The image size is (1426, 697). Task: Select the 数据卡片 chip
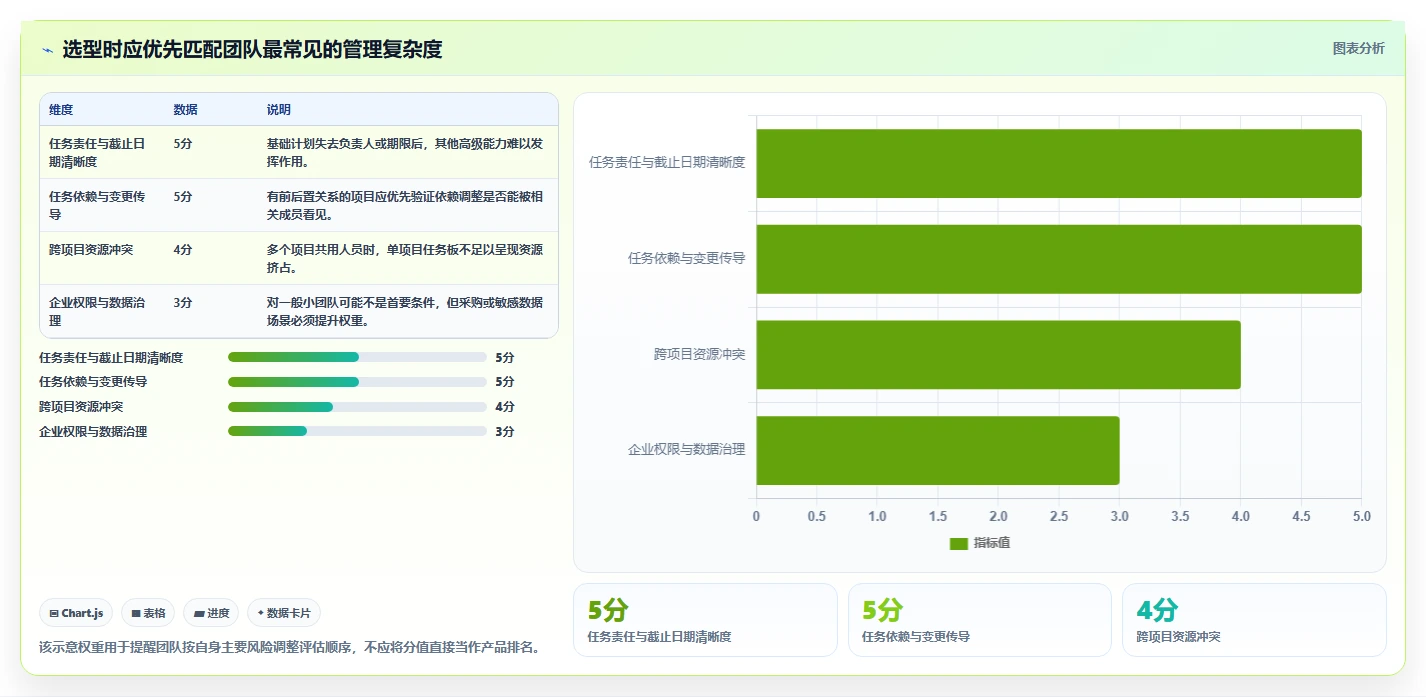click(x=284, y=613)
